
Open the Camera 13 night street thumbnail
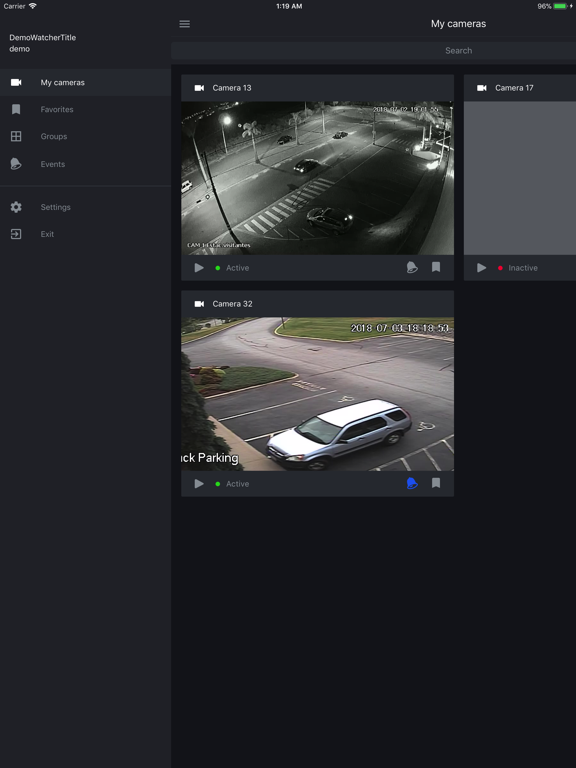click(x=317, y=178)
